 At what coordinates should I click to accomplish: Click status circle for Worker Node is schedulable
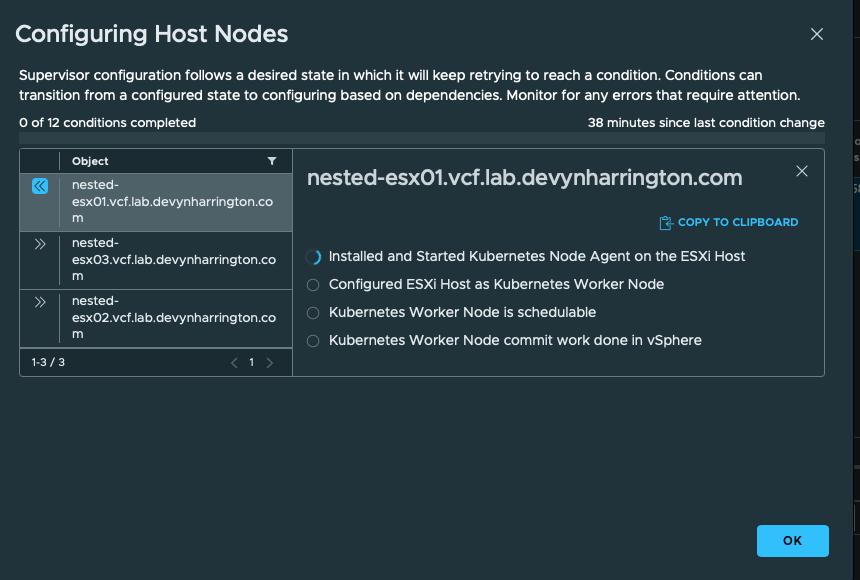(x=313, y=313)
